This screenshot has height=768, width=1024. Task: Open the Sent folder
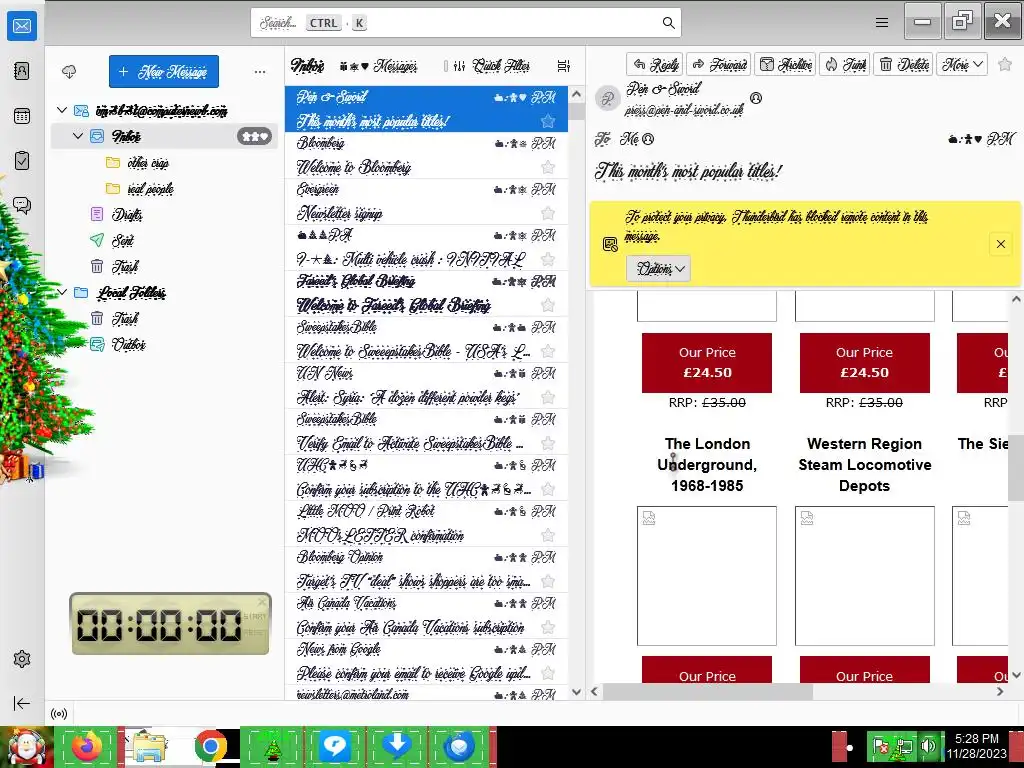coord(123,240)
